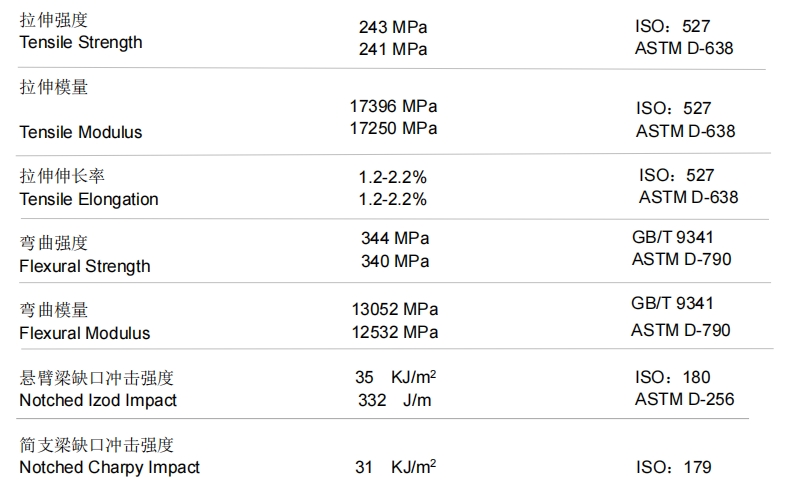
Task: Select the 17396 MPa value
Action: (x=394, y=106)
